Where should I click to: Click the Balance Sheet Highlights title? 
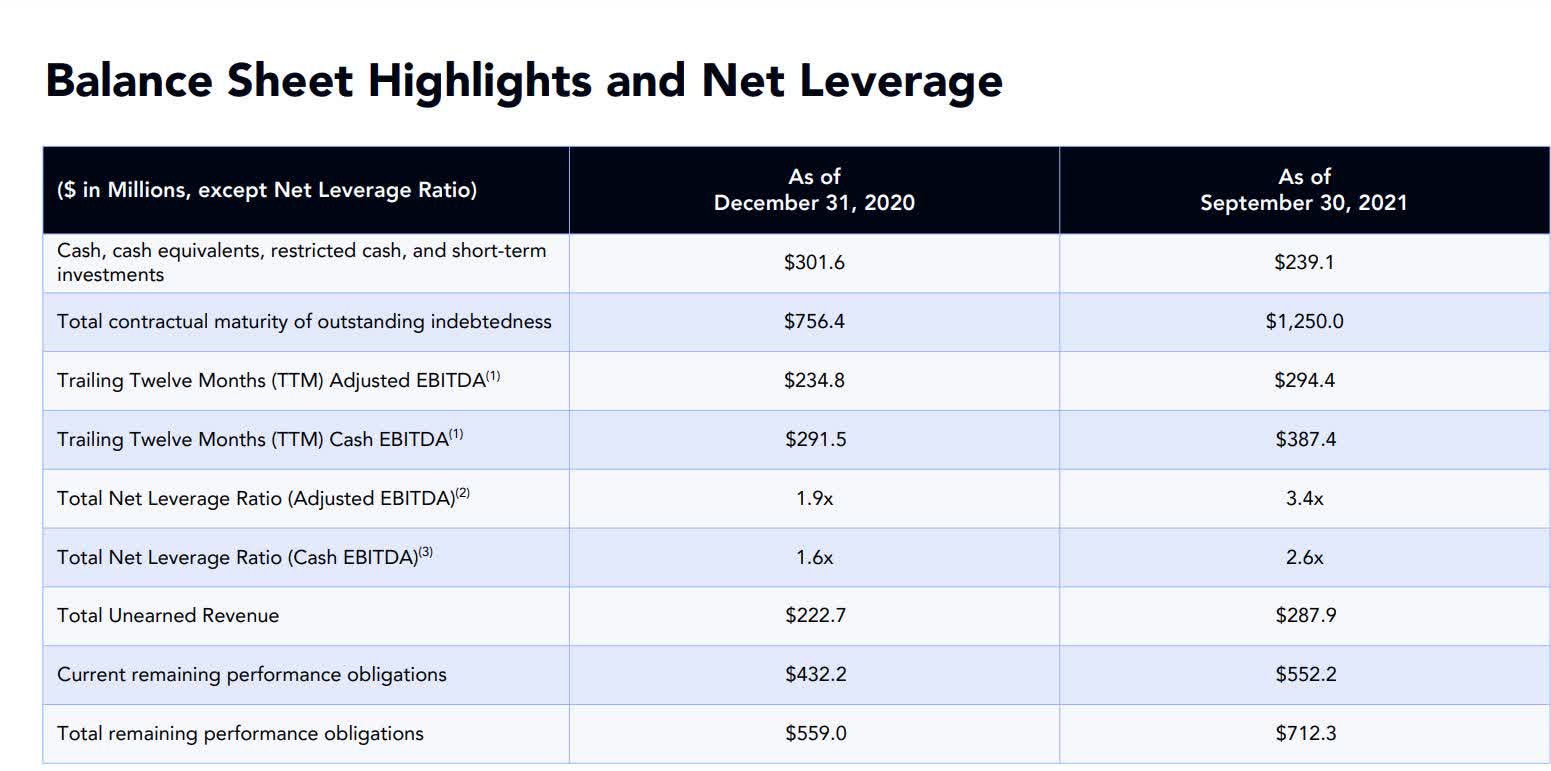[x=523, y=80]
